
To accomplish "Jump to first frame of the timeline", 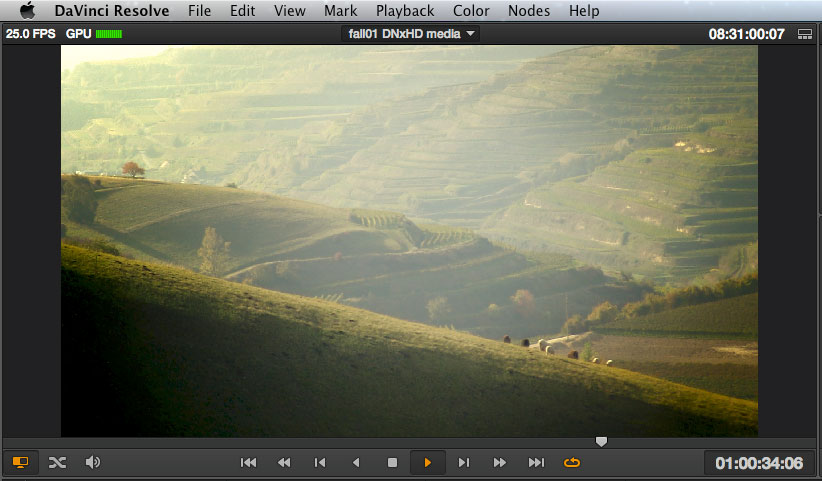I will coord(248,462).
